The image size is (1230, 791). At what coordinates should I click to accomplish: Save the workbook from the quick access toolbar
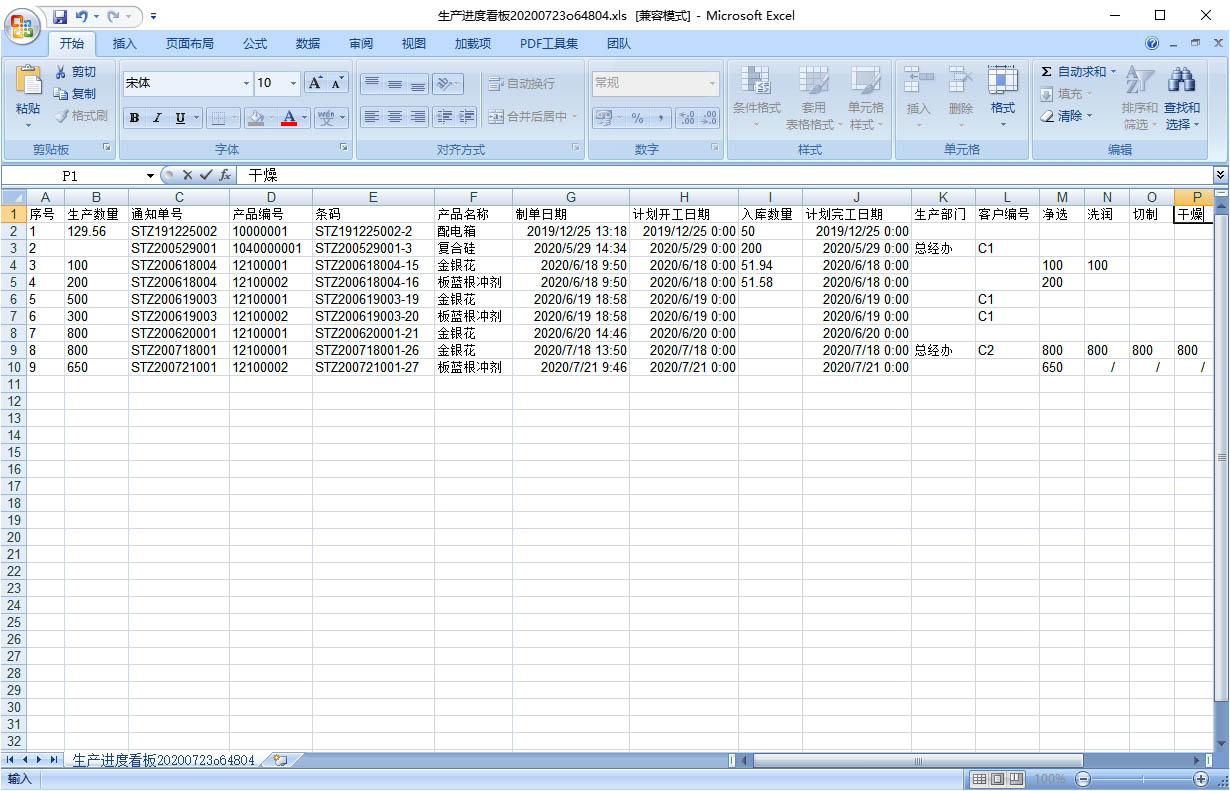coord(60,16)
